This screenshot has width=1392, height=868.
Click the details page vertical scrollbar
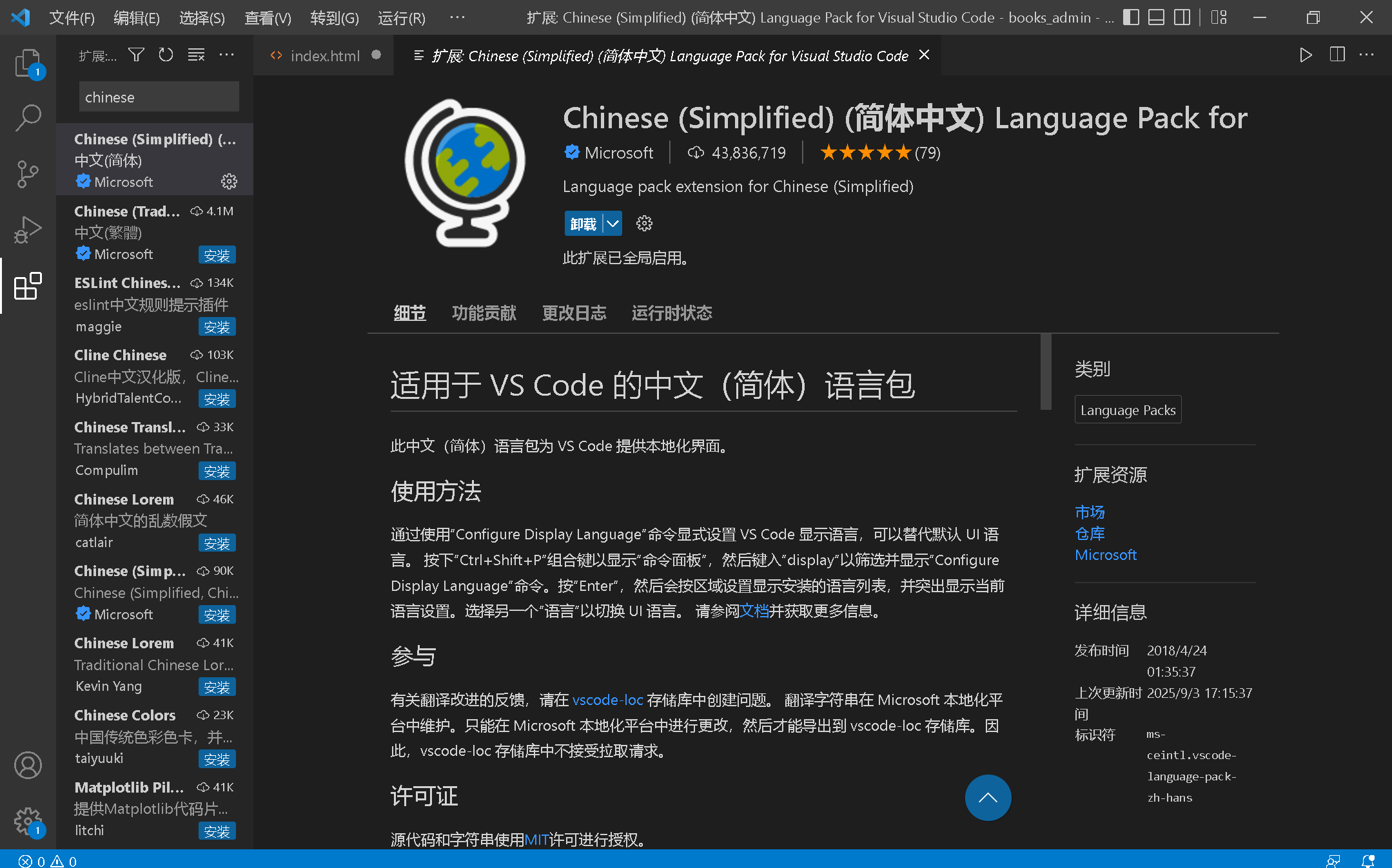point(1046,371)
